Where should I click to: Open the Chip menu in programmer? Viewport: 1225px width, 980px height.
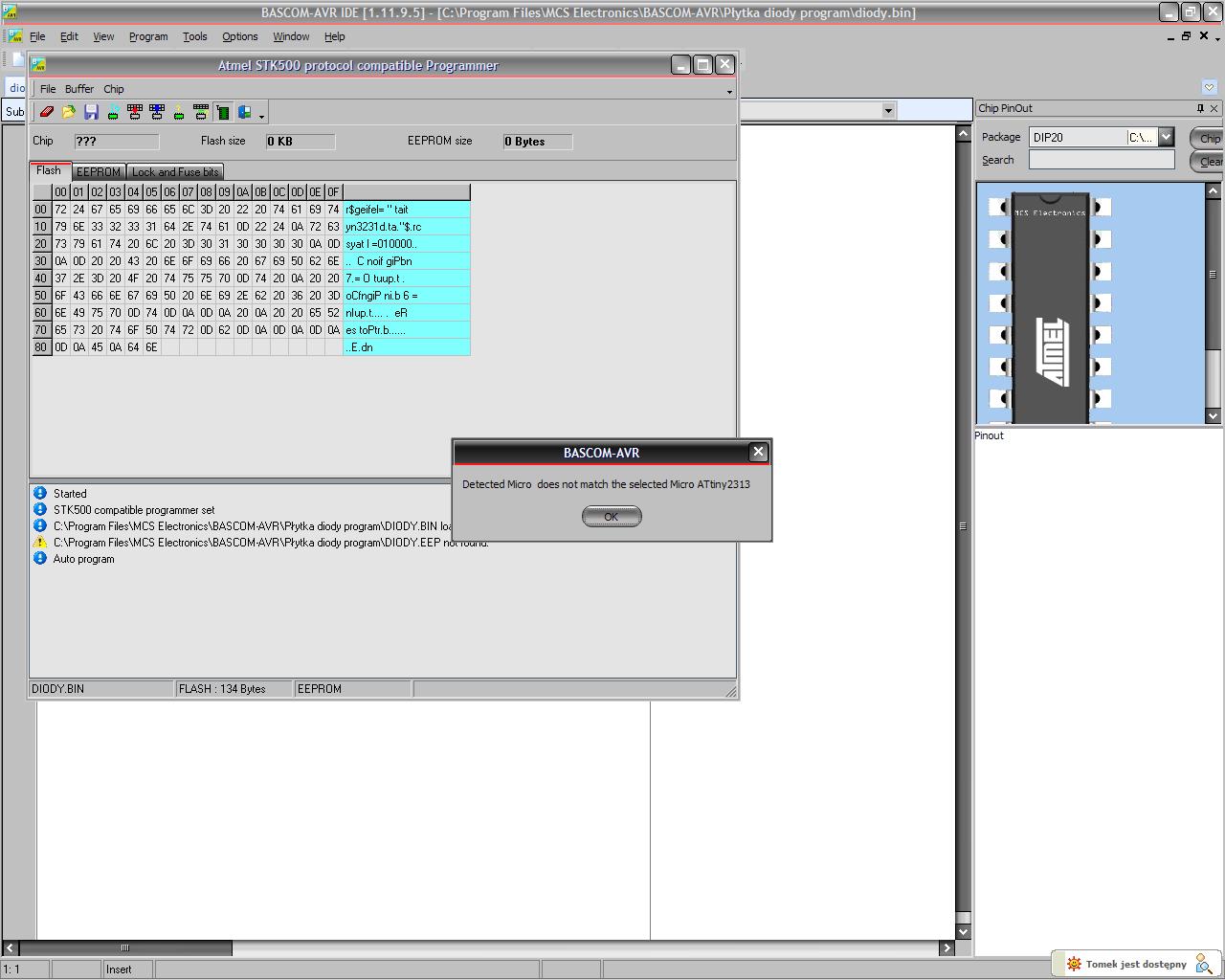coord(114,89)
